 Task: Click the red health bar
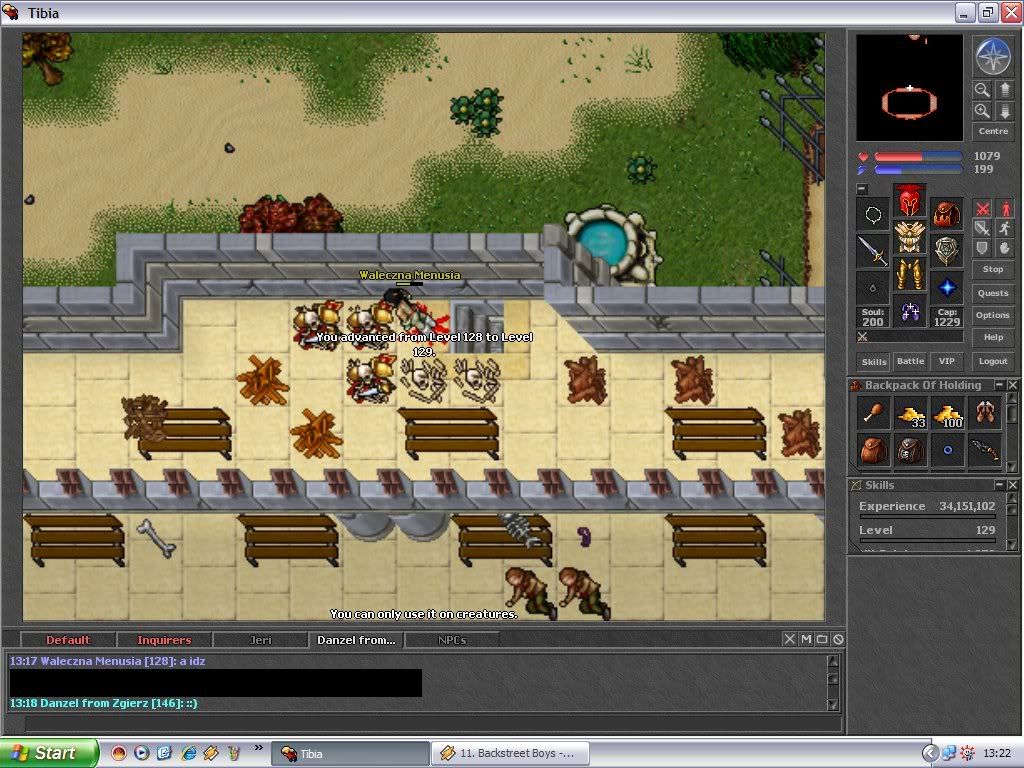[918, 157]
